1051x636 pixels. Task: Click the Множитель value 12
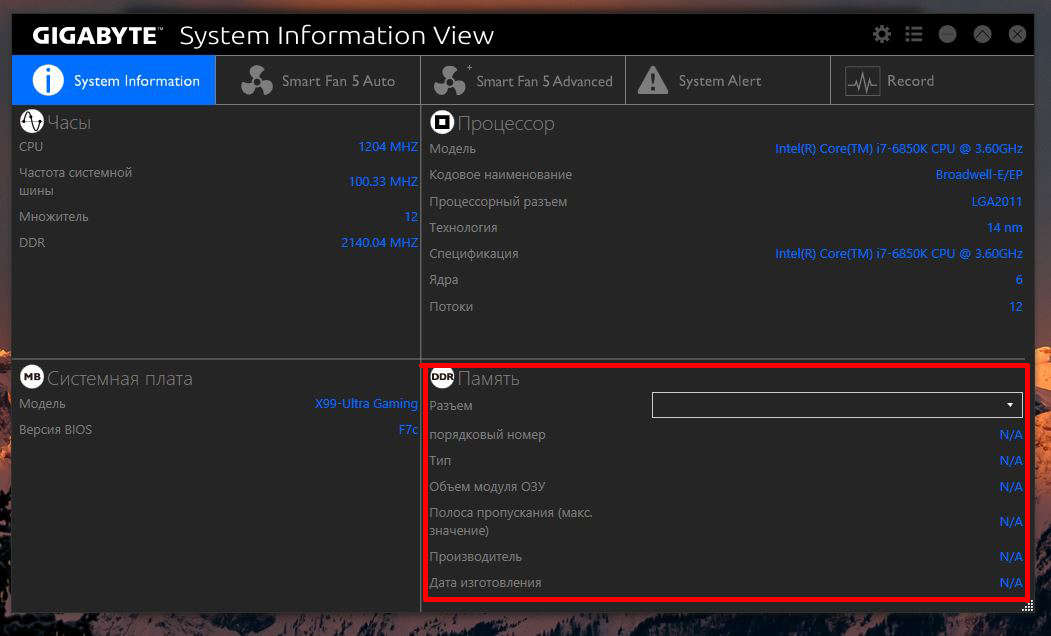411,216
